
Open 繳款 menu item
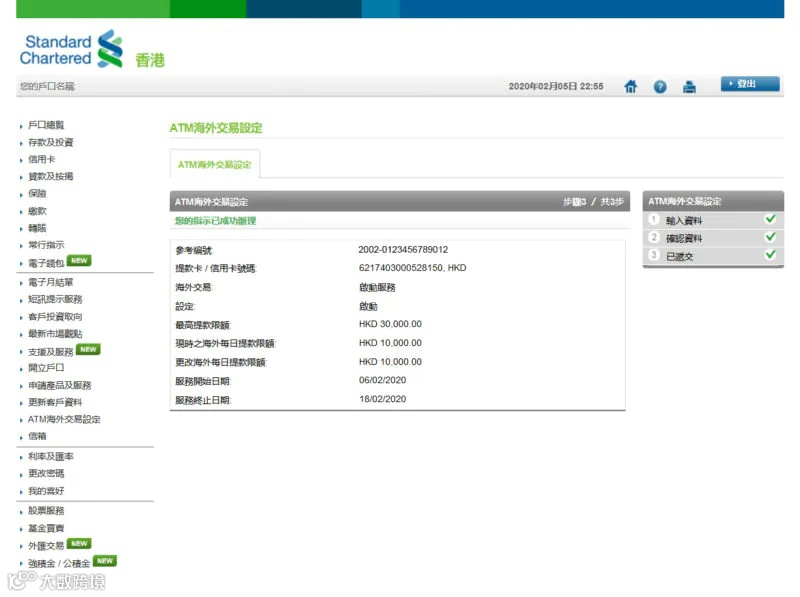[x=37, y=211]
